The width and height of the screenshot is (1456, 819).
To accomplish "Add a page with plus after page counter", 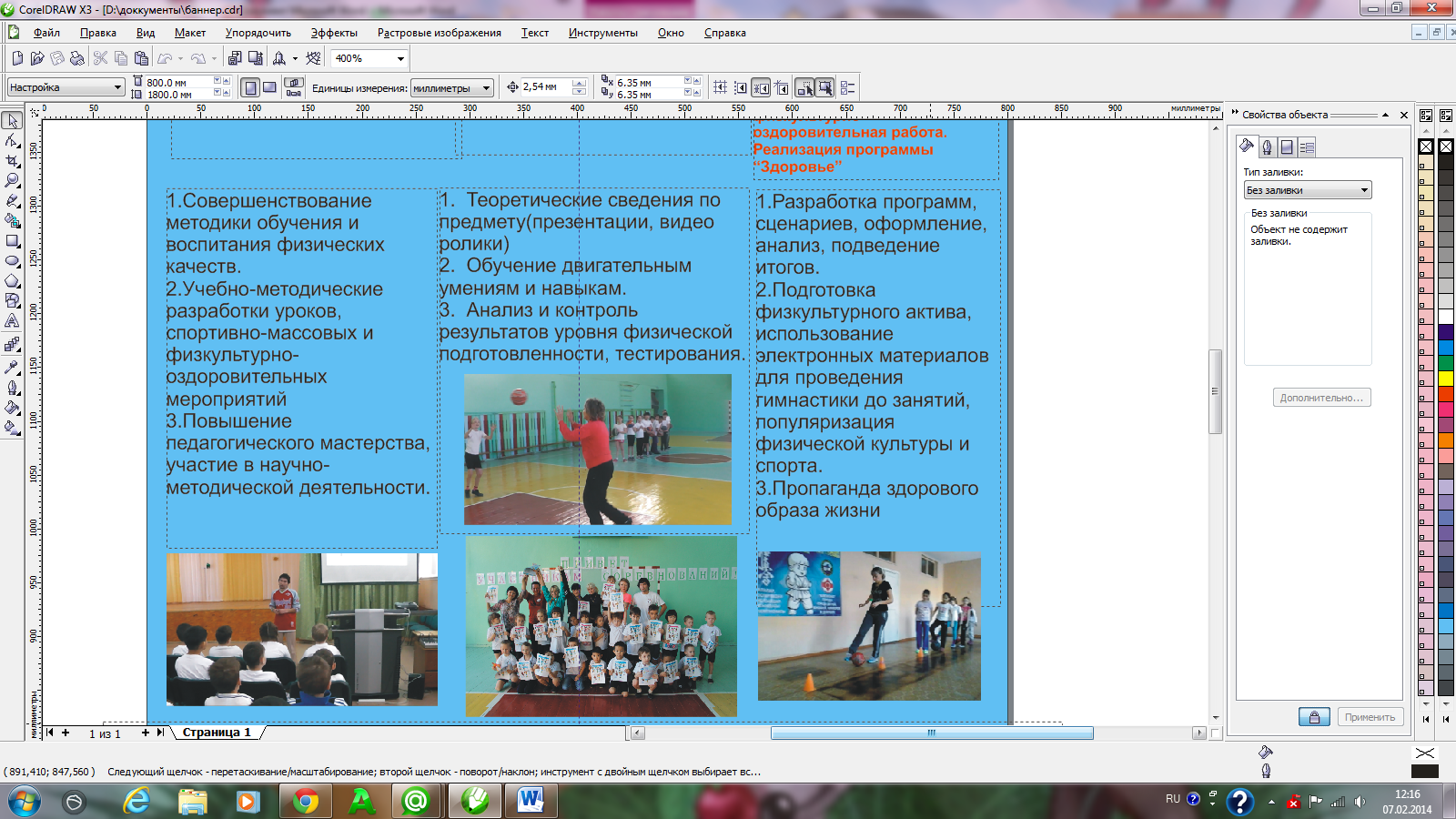I will point(145,732).
